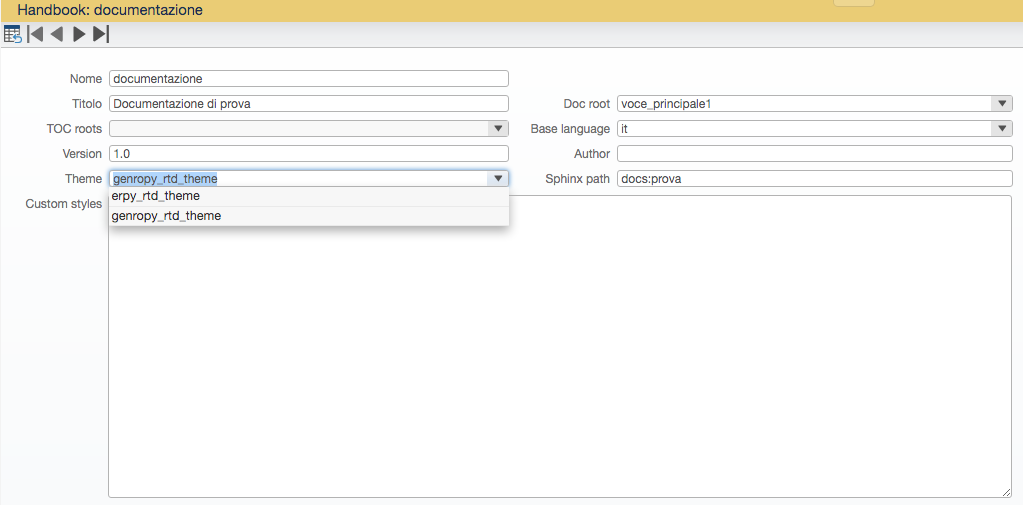
Task: Click the TOC roots label
Action: pyautogui.click(x=74, y=129)
